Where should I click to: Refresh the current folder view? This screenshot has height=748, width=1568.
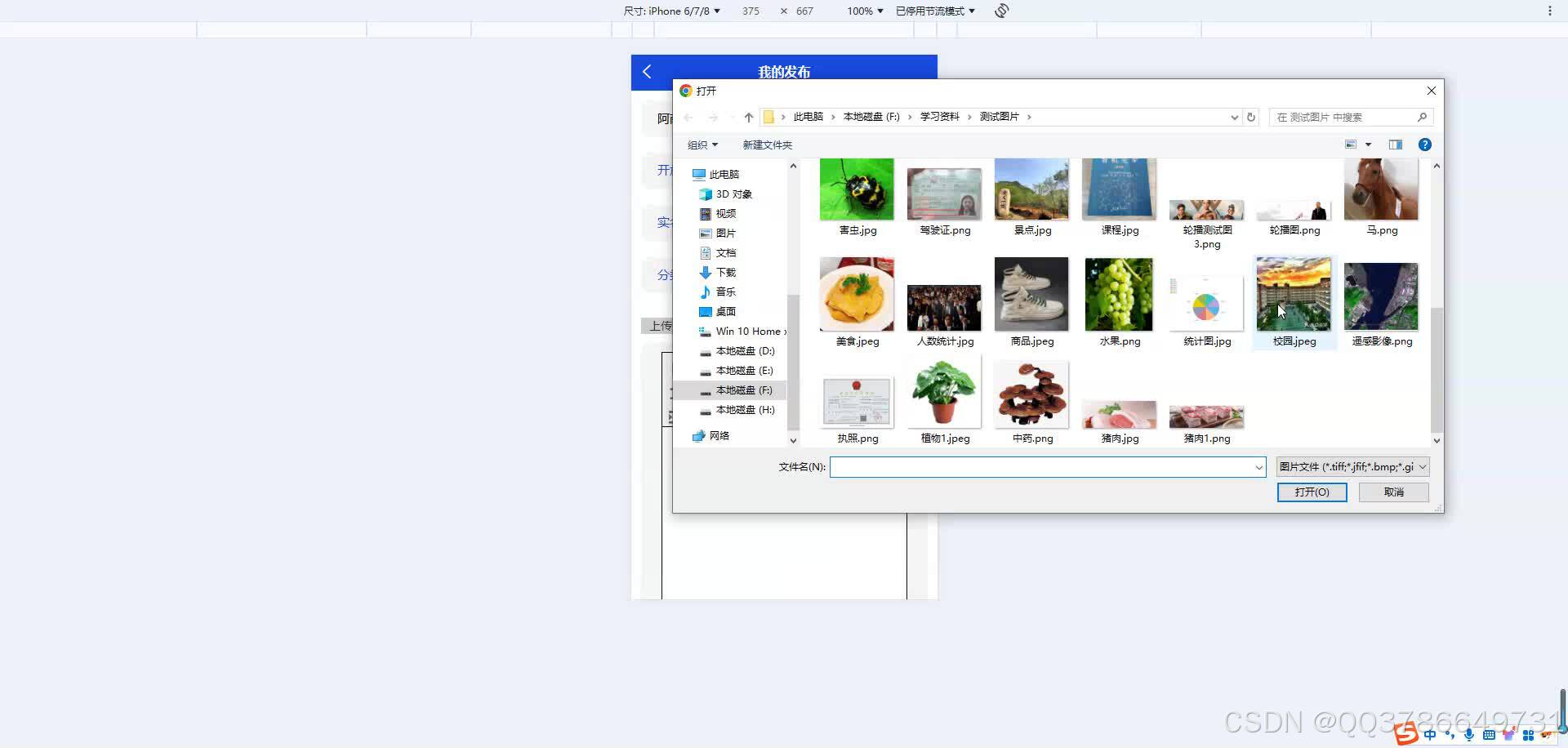[x=1251, y=117]
